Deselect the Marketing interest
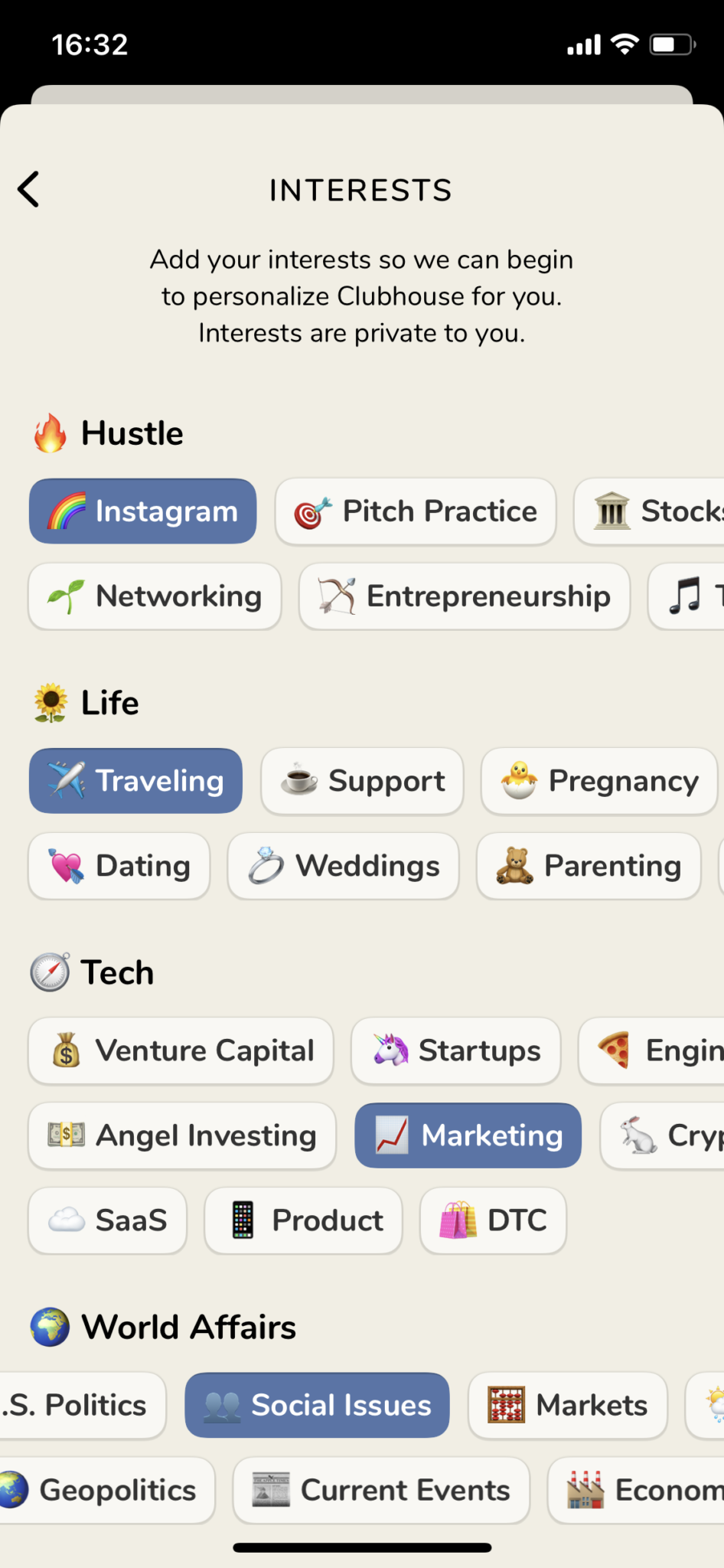 468,1135
